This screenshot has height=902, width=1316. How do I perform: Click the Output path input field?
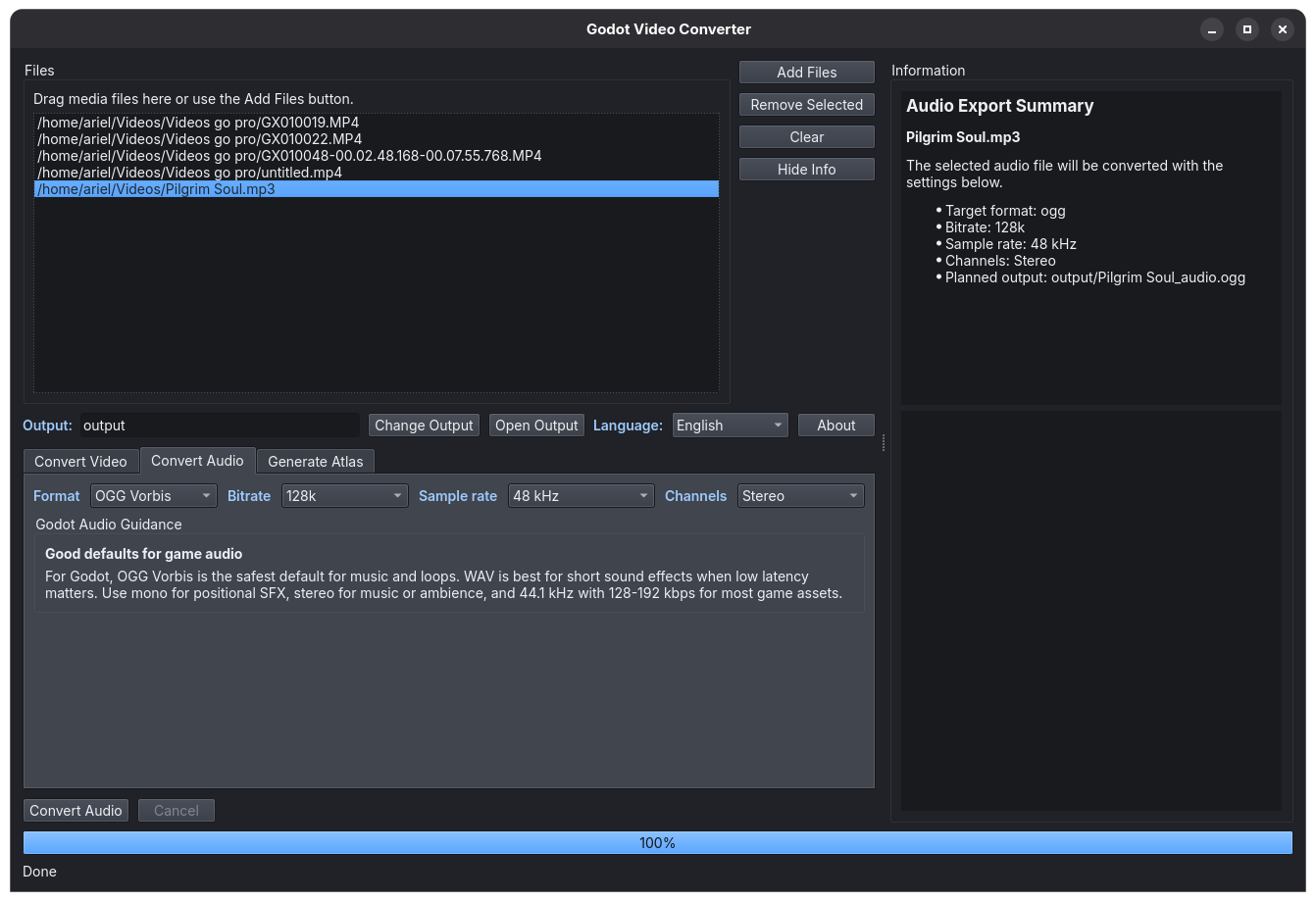coord(220,426)
